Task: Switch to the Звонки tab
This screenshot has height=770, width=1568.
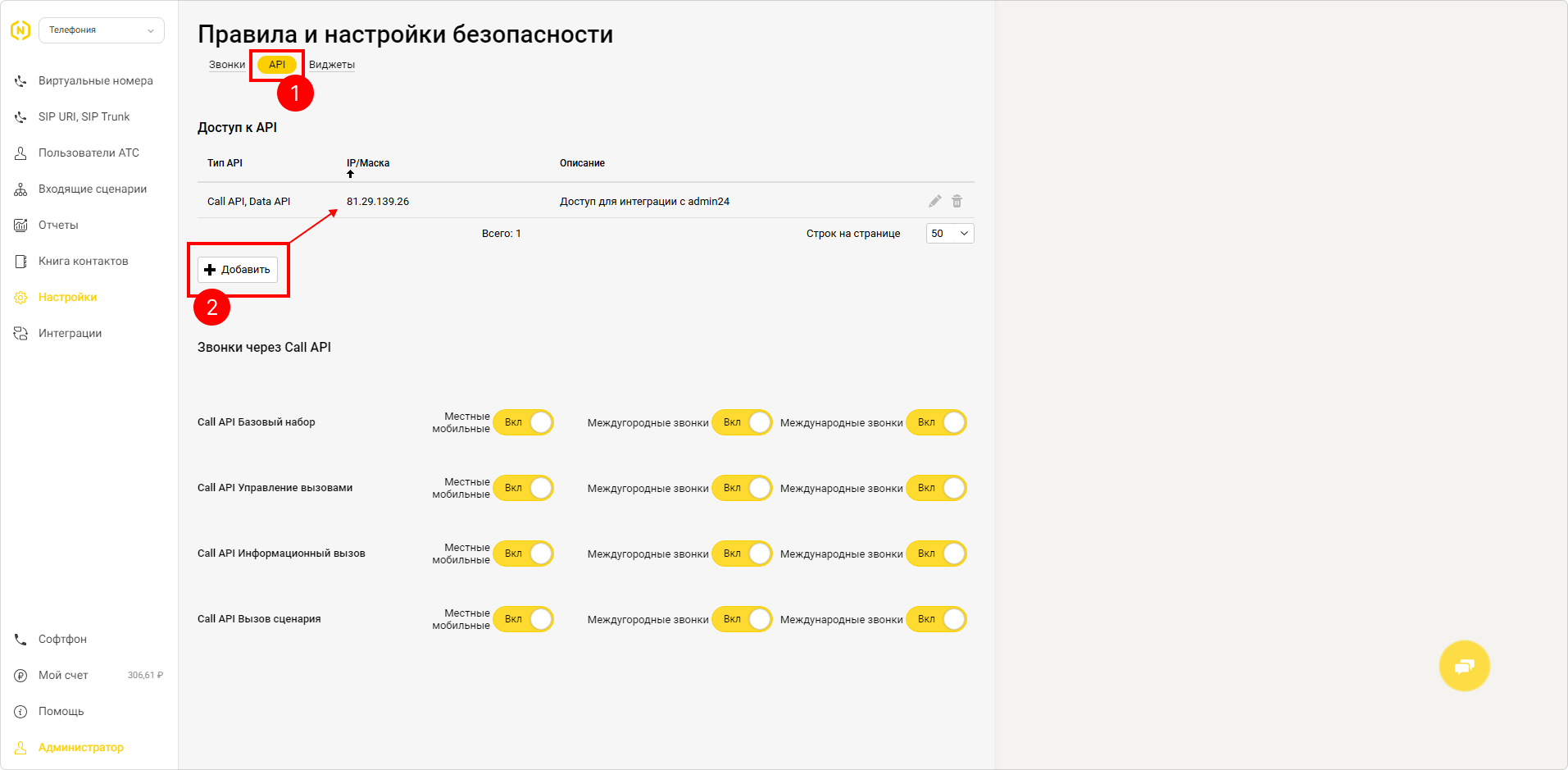Action: (227, 65)
